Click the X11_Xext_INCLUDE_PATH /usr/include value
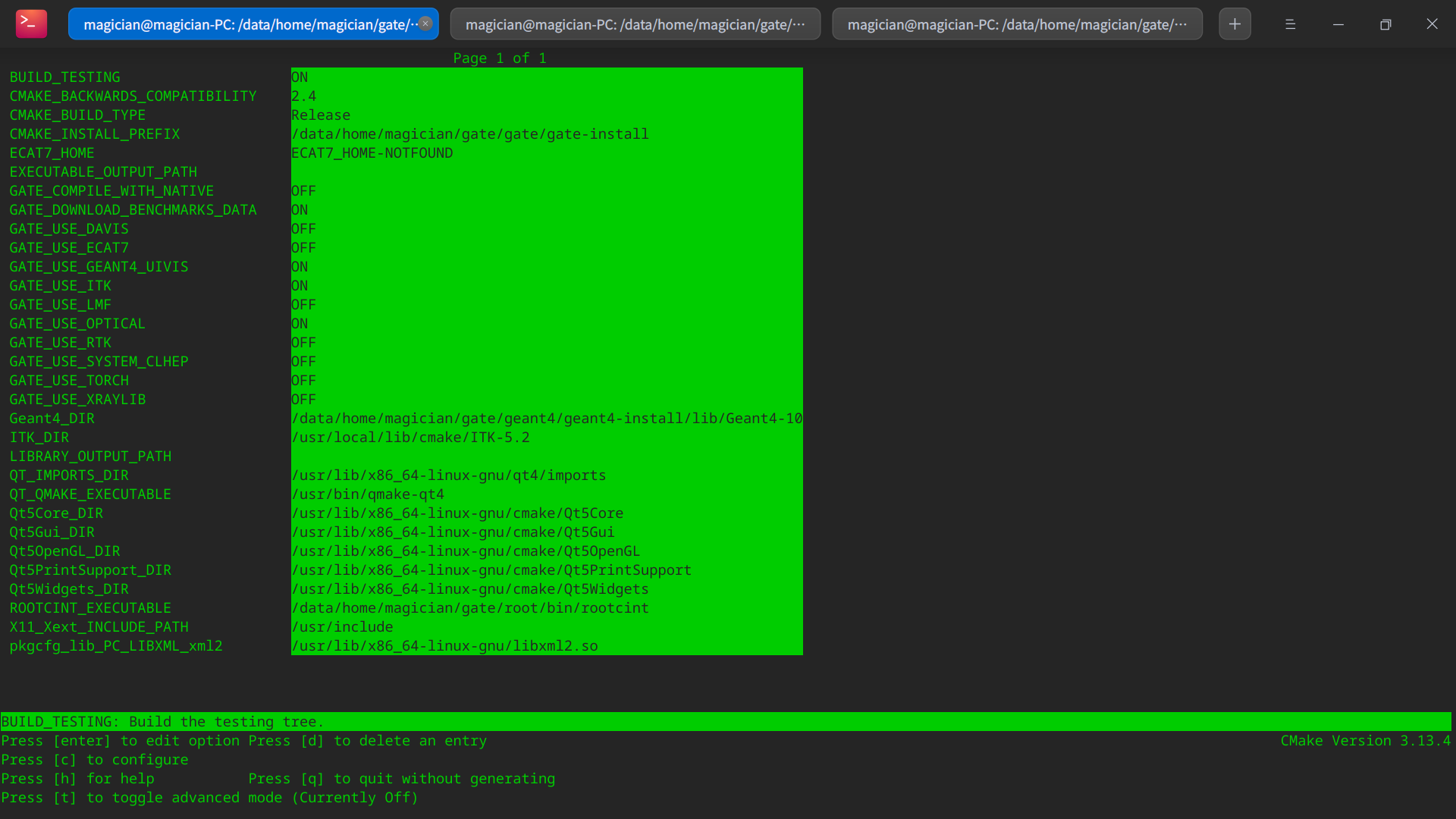 tap(342, 627)
